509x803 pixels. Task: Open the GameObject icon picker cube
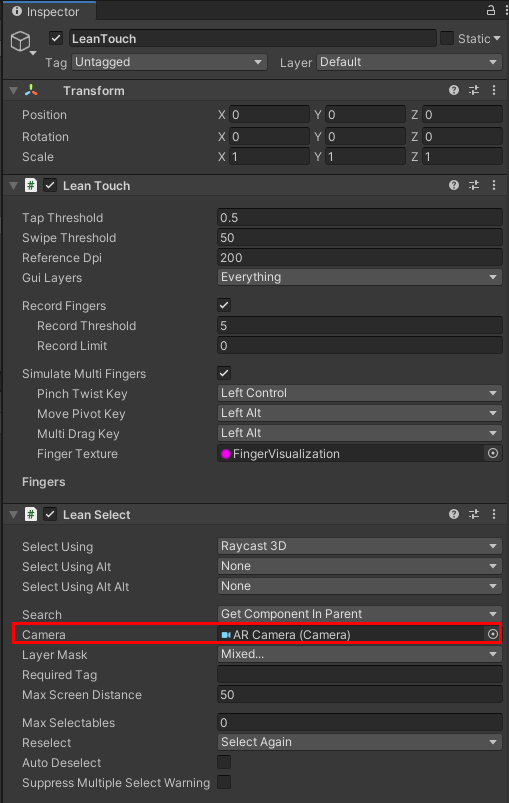click(x=20, y=41)
